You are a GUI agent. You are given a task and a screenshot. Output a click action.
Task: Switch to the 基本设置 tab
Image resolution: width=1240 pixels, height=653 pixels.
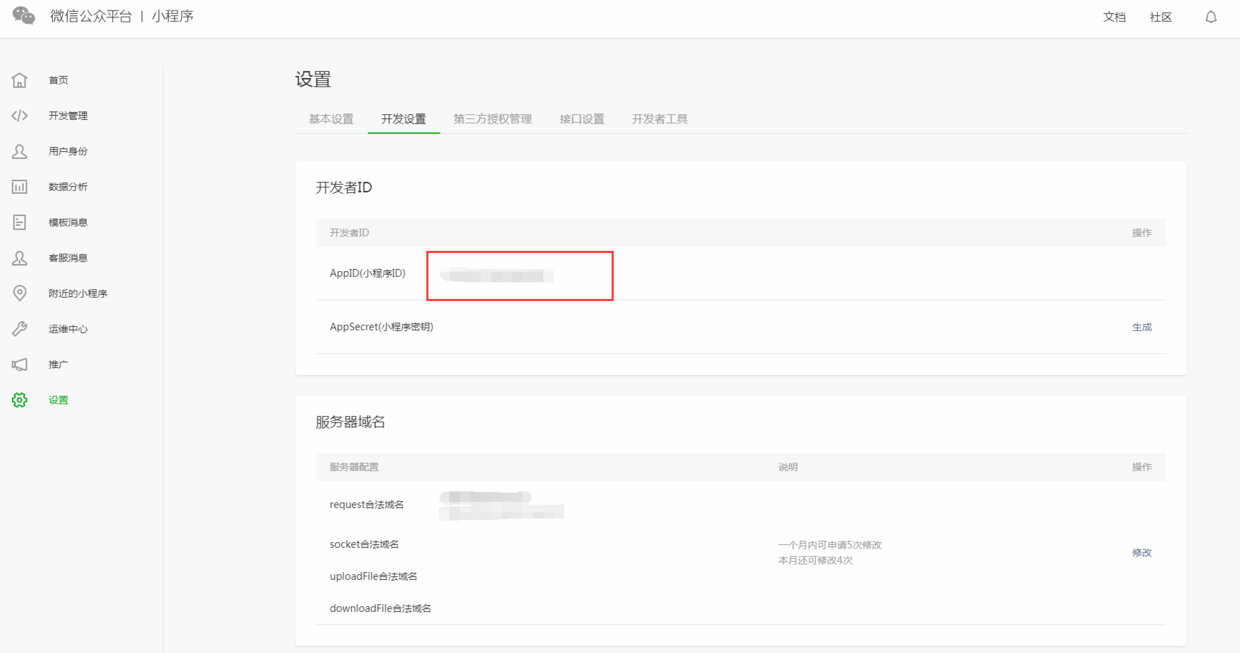(331, 119)
